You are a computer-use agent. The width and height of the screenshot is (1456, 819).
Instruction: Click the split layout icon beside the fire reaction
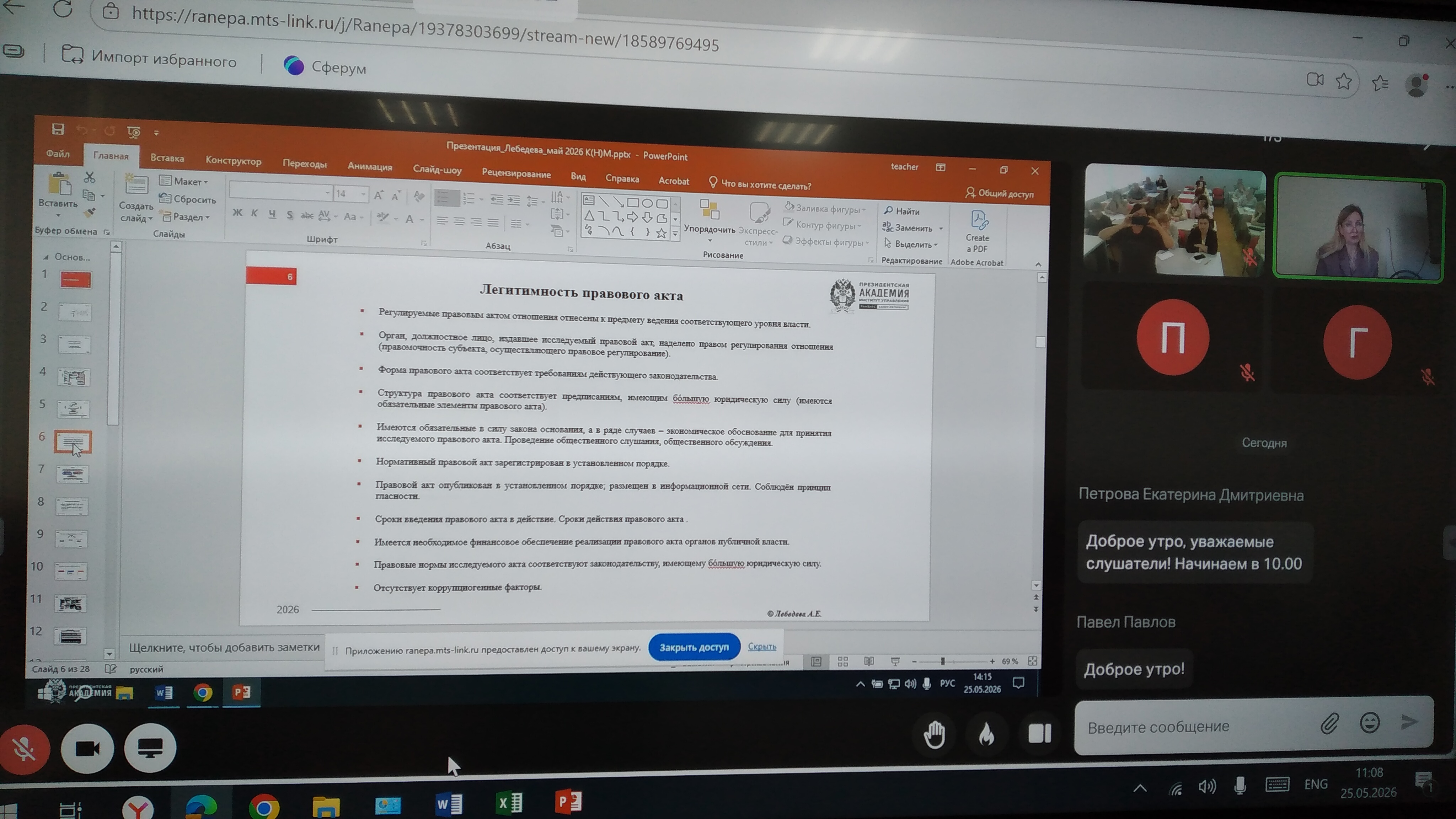point(1039,734)
